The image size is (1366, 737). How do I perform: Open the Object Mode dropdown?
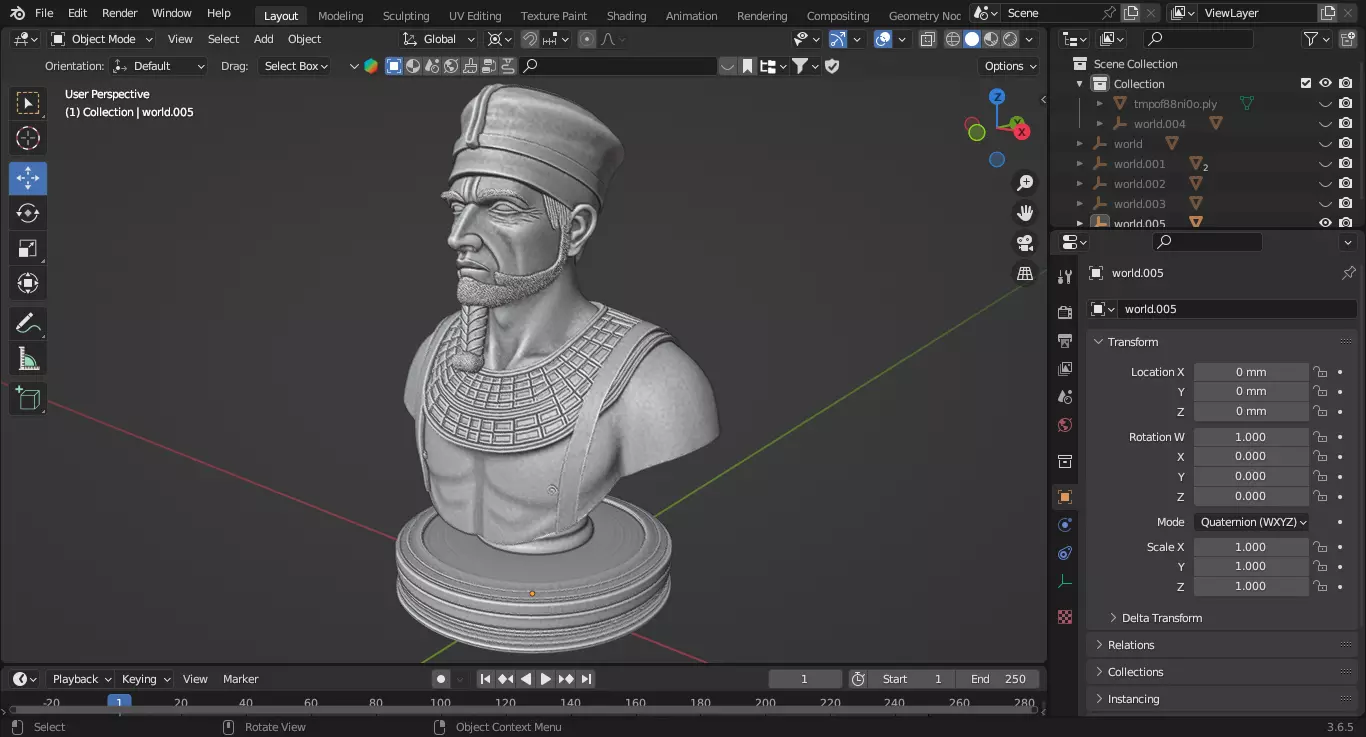click(x=102, y=39)
